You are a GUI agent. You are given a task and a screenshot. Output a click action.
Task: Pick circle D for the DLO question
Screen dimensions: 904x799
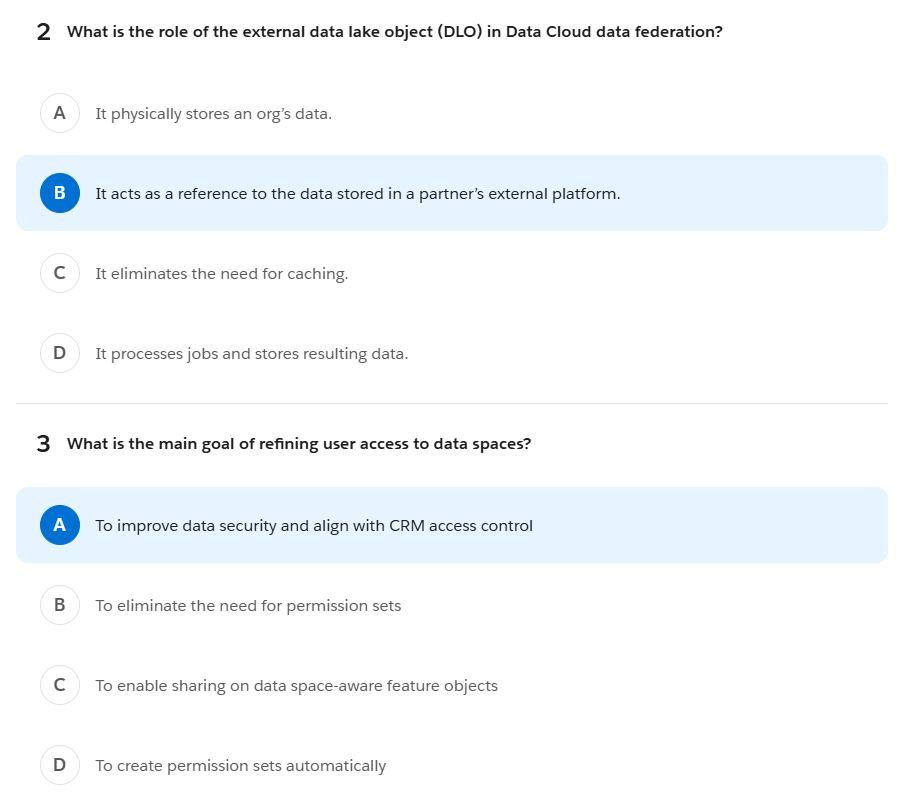point(59,353)
